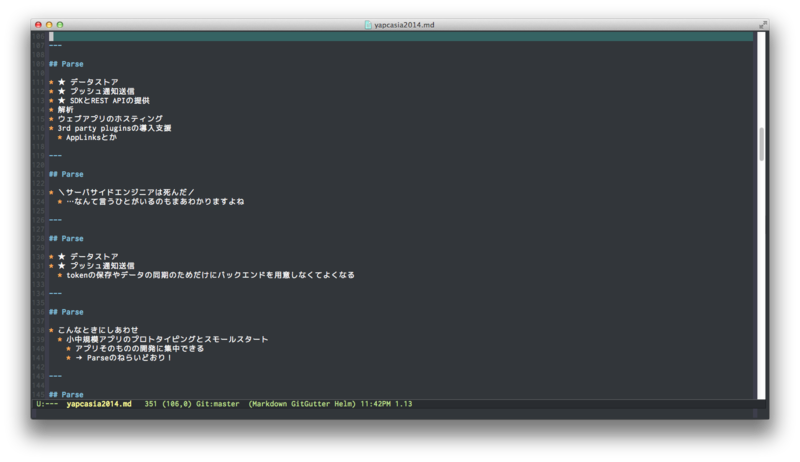Click the line '解析'
Viewport: 800px width, 462px height.
pos(65,110)
